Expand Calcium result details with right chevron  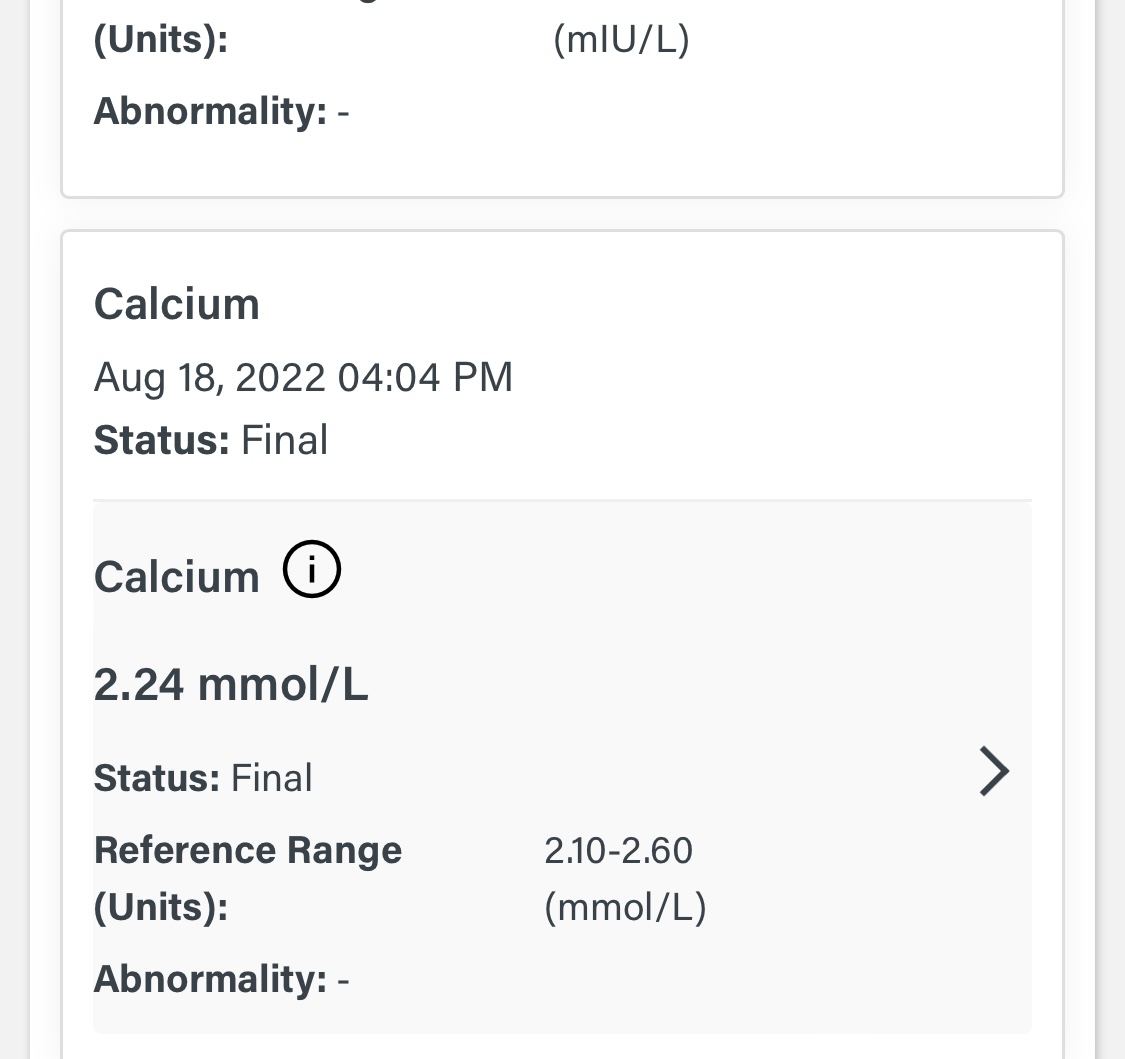993,771
